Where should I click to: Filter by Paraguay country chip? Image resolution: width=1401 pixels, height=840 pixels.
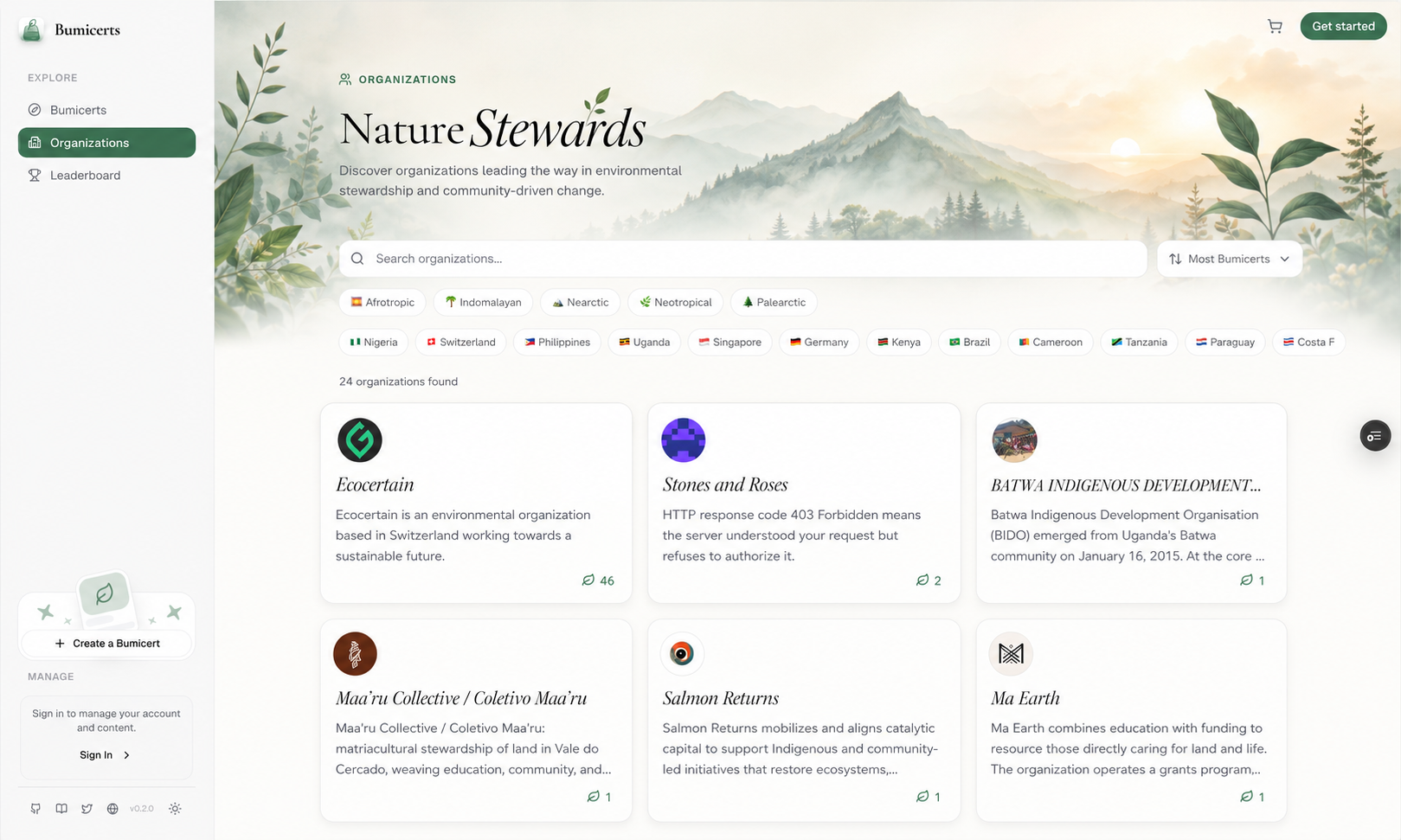[x=1225, y=342]
